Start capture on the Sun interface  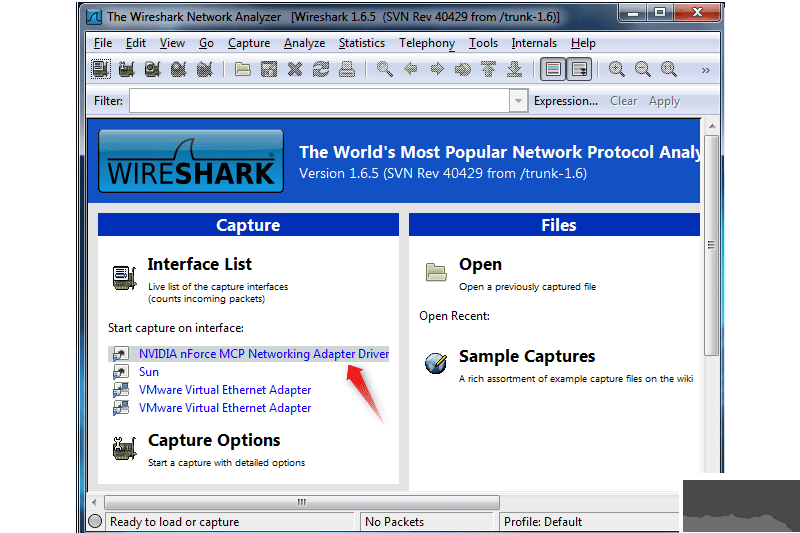[148, 372]
